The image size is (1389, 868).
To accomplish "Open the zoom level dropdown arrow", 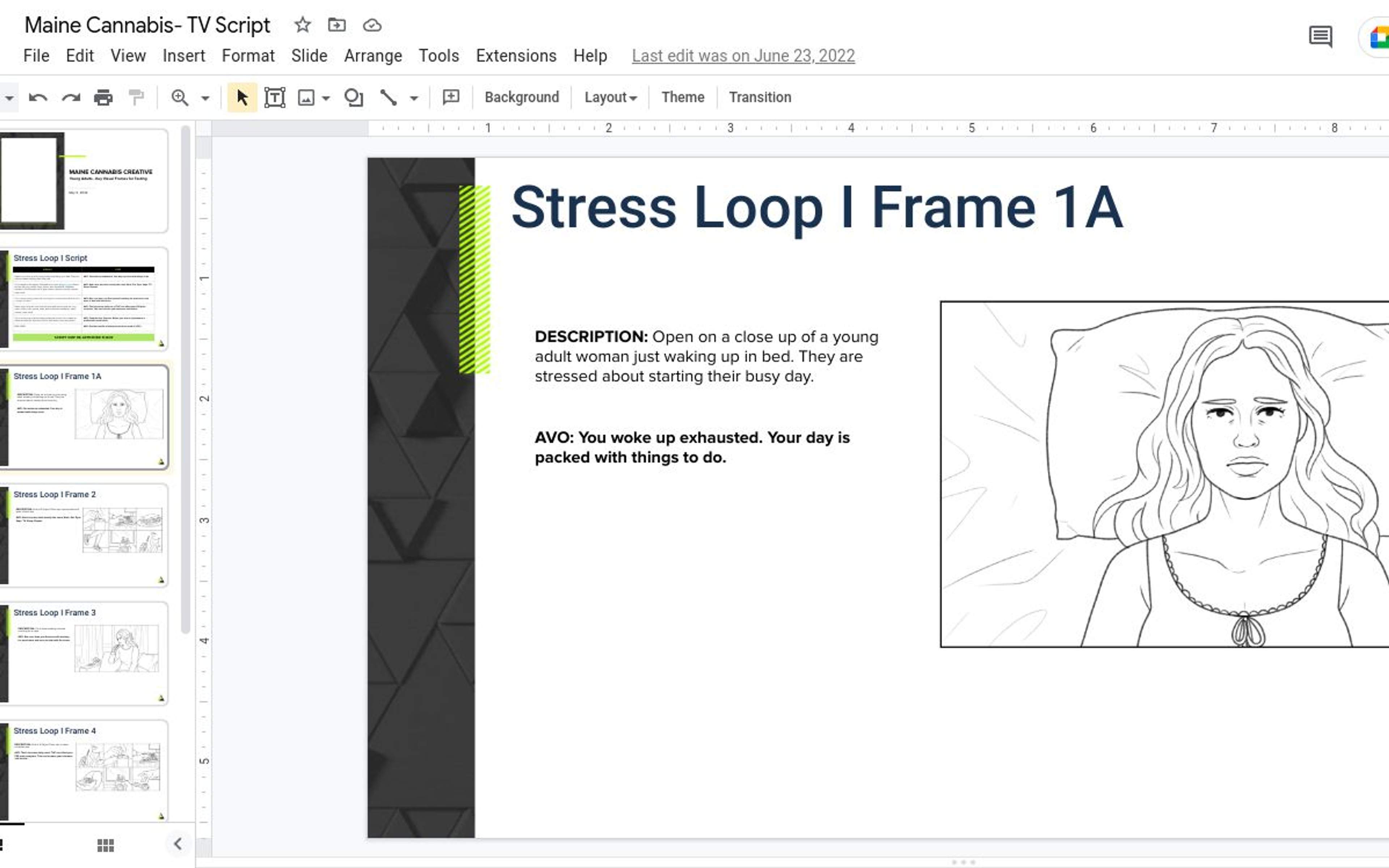I will [x=205, y=98].
